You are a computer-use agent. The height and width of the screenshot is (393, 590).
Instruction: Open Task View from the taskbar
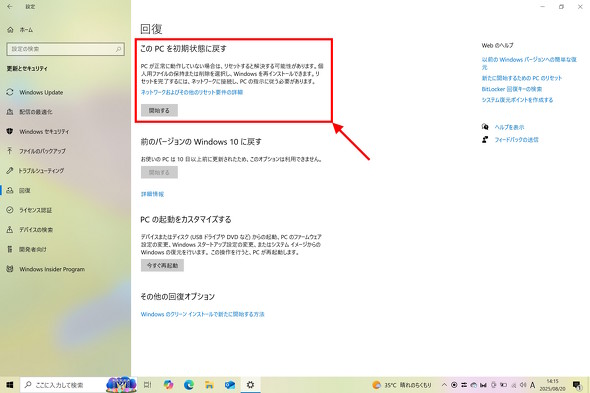(x=148, y=385)
